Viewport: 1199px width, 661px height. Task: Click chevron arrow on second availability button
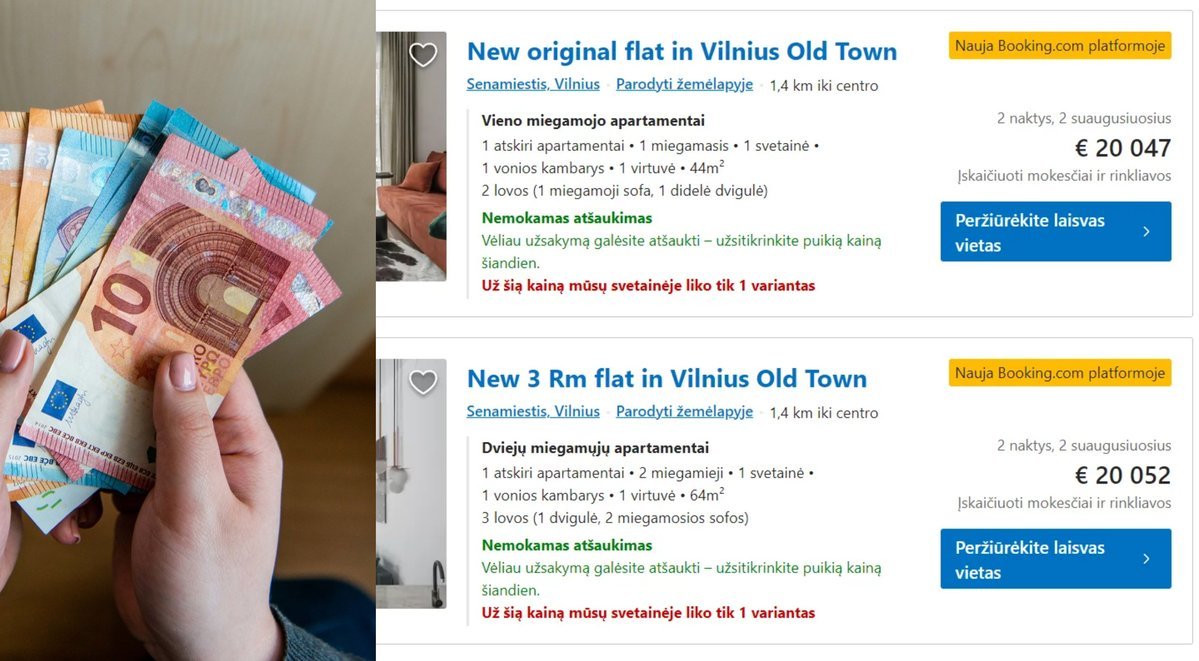click(1145, 559)
